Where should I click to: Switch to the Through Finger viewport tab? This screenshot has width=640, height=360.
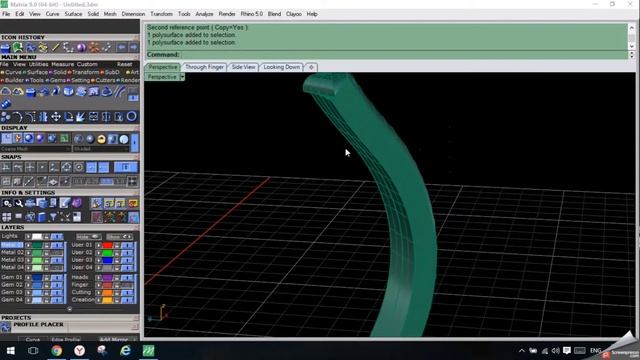pyautogui.click(x=204, y=67)
